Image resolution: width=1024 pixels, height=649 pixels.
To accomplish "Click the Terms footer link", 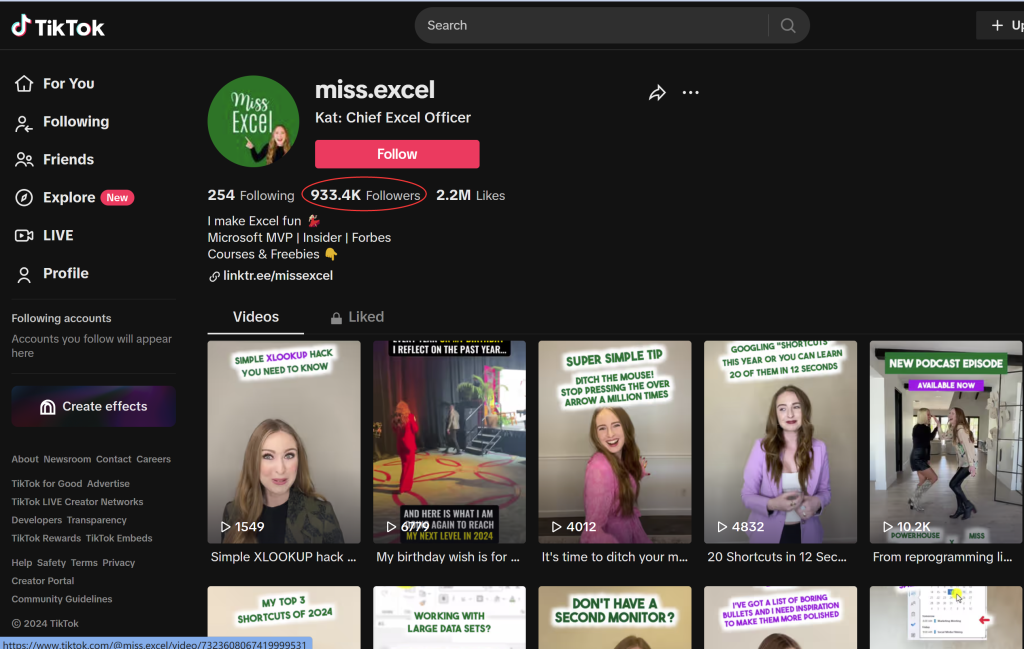I will click(84, 563).
